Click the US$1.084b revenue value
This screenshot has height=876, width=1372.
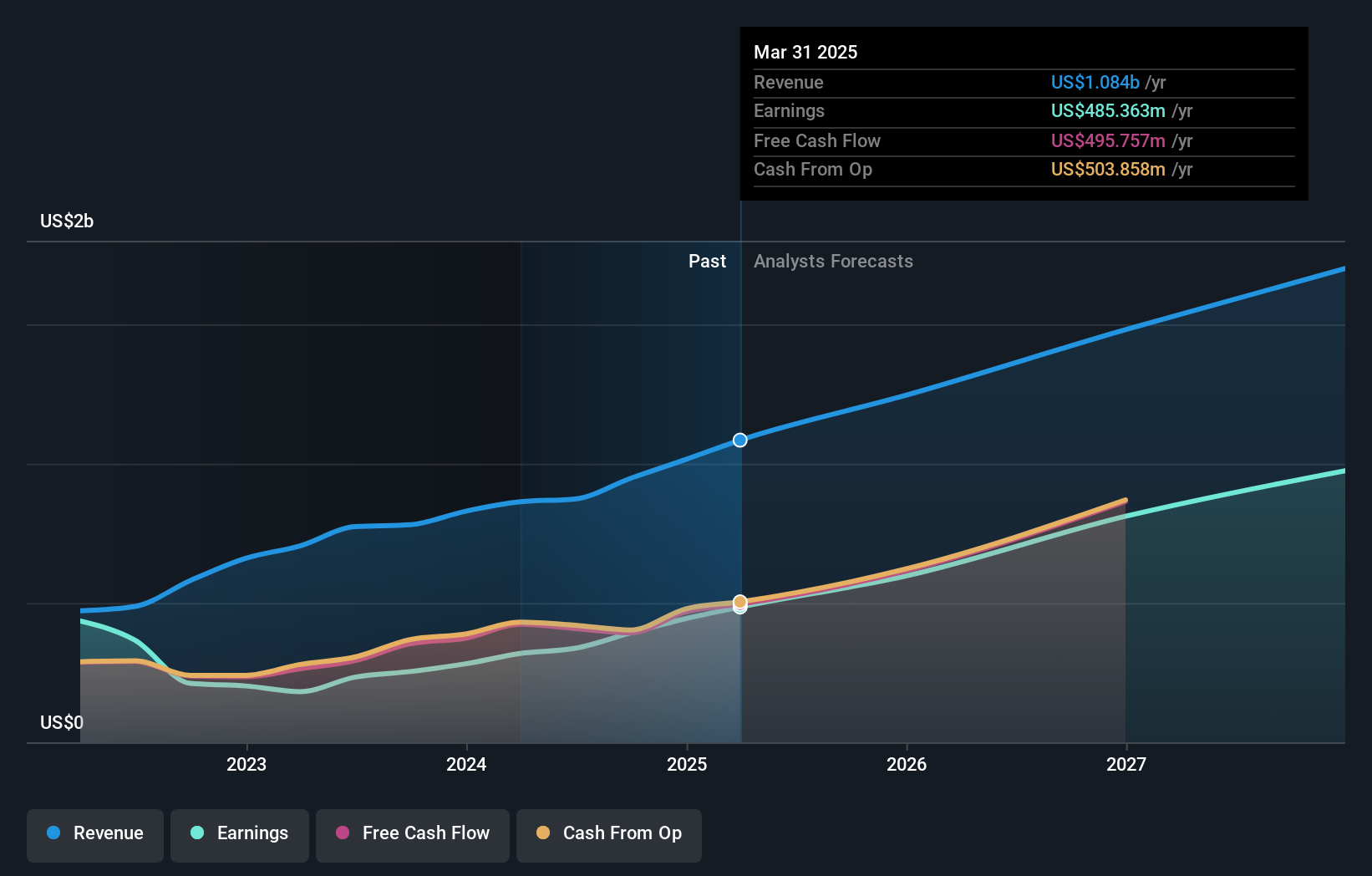tap(1095, 82)
